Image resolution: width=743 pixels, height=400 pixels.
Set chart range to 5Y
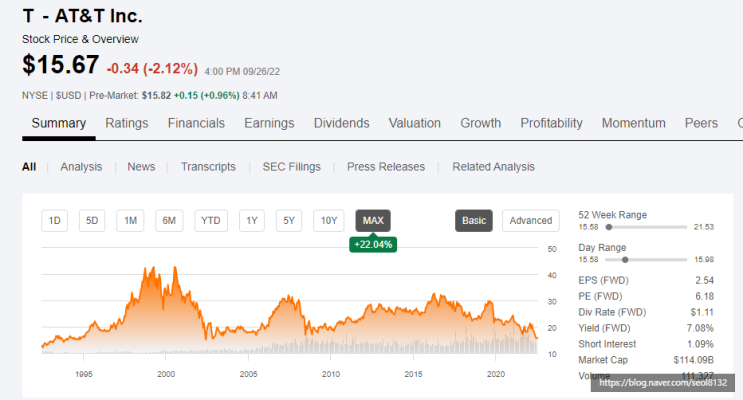click(289, 221)
